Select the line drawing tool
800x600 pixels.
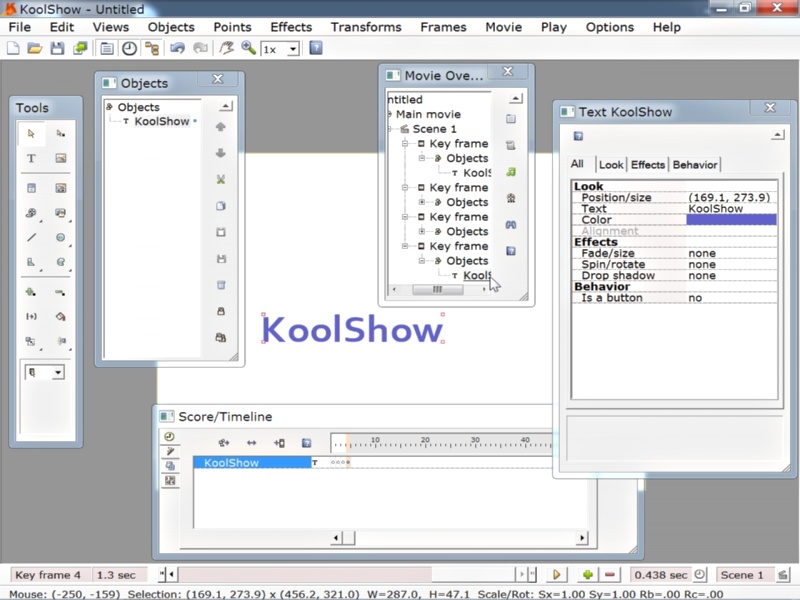tap(31, 237)
